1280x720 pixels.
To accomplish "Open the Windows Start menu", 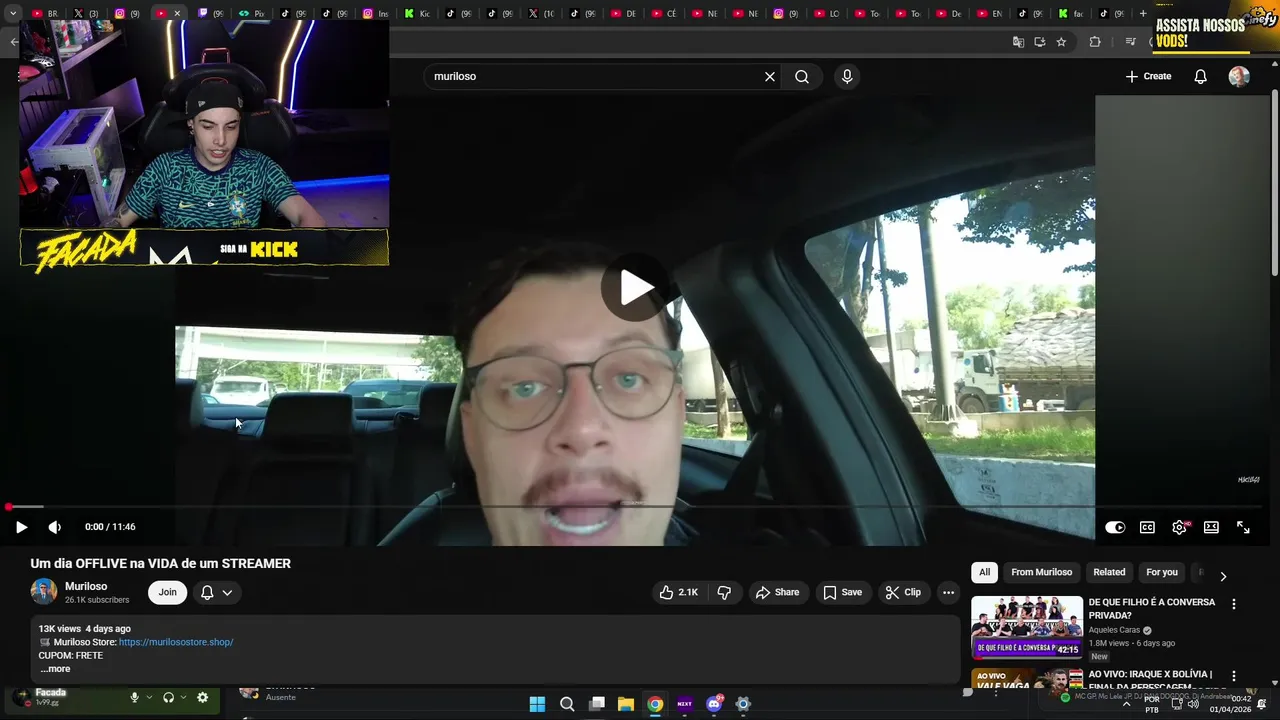I will click(537, 704).
